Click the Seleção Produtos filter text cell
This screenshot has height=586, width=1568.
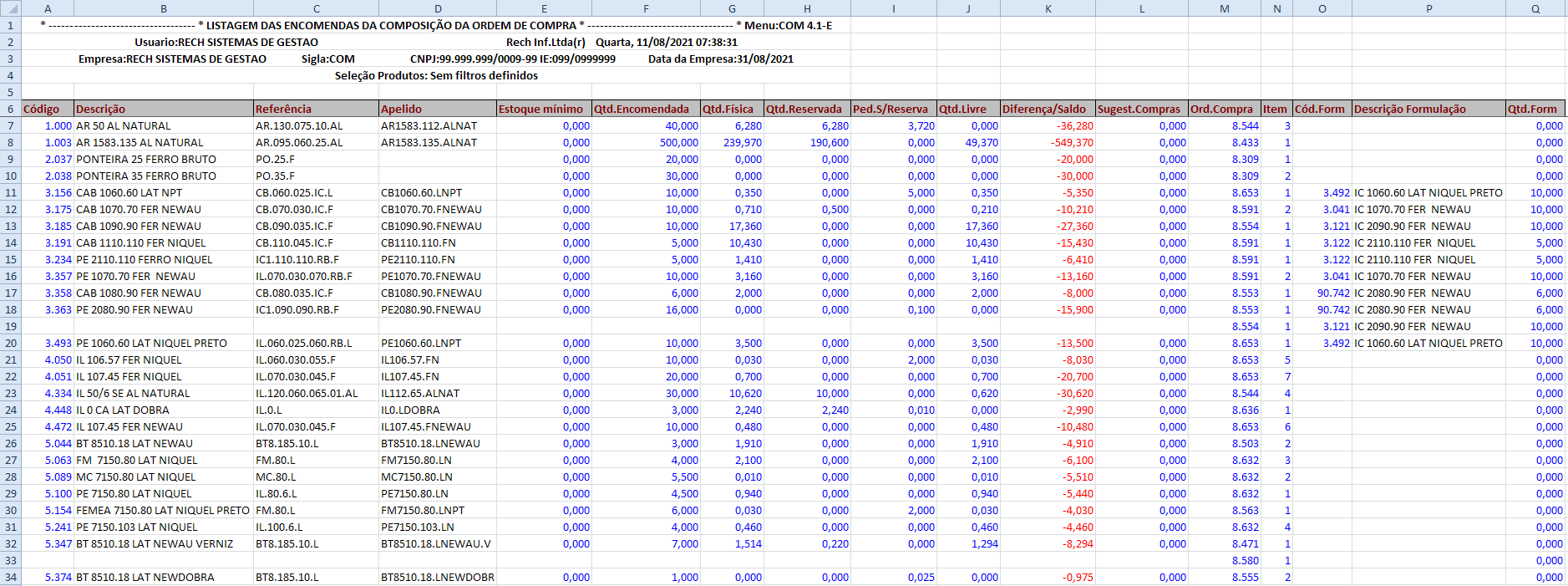tap(436, 75)
